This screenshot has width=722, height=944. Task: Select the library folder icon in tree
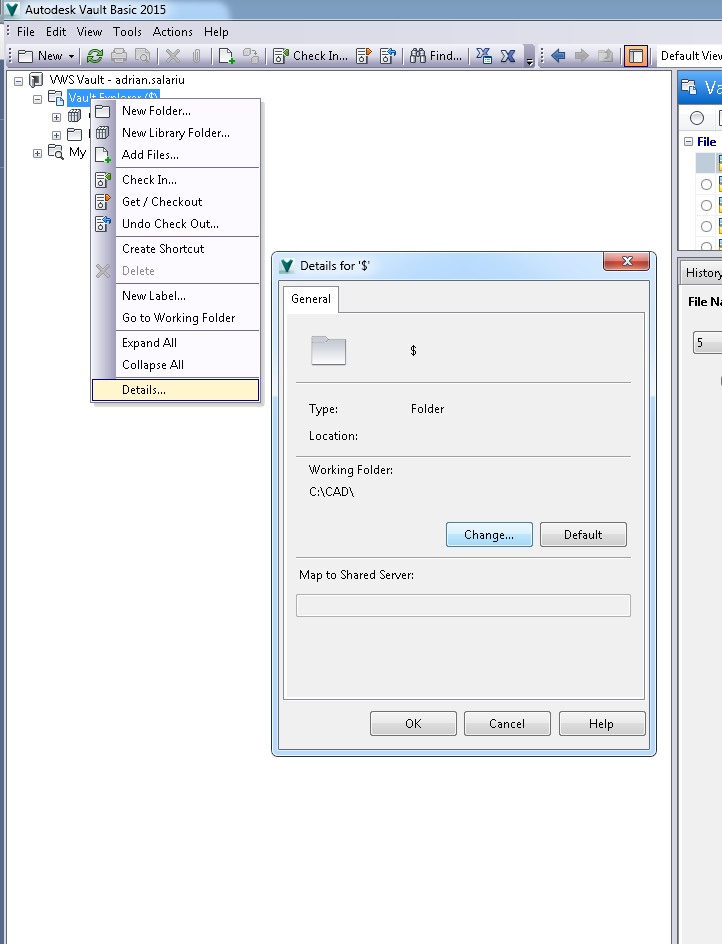tap(75, 116)
